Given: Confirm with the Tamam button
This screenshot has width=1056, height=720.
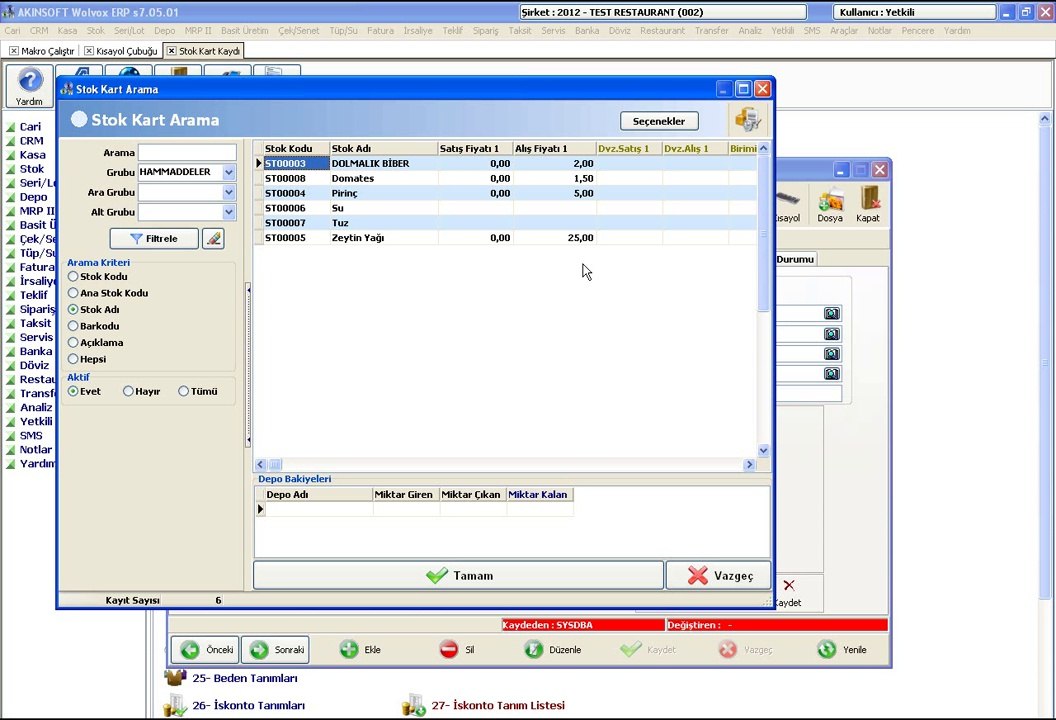Looking at the screenshot, I should tap(459, 576).
